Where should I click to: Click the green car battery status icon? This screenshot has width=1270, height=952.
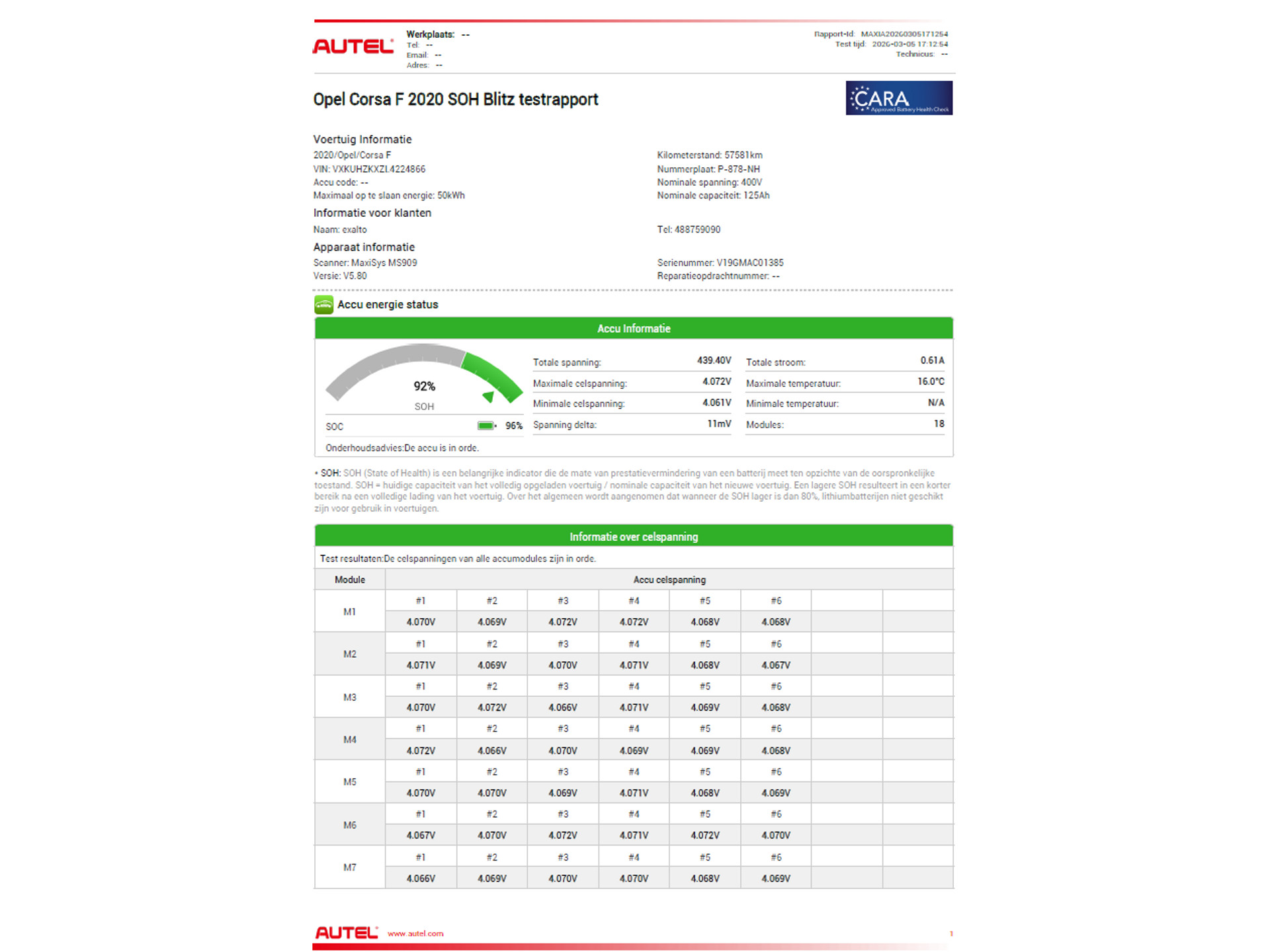coord(323,305)
